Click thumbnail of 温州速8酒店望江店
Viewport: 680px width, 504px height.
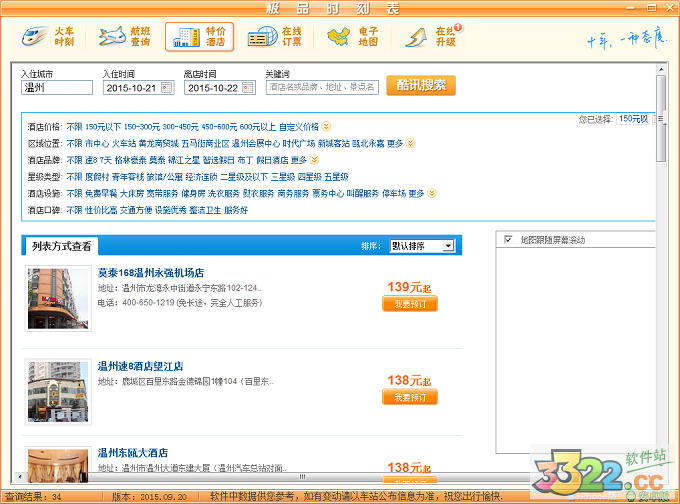pyautogui.click(x=58, y=392)
